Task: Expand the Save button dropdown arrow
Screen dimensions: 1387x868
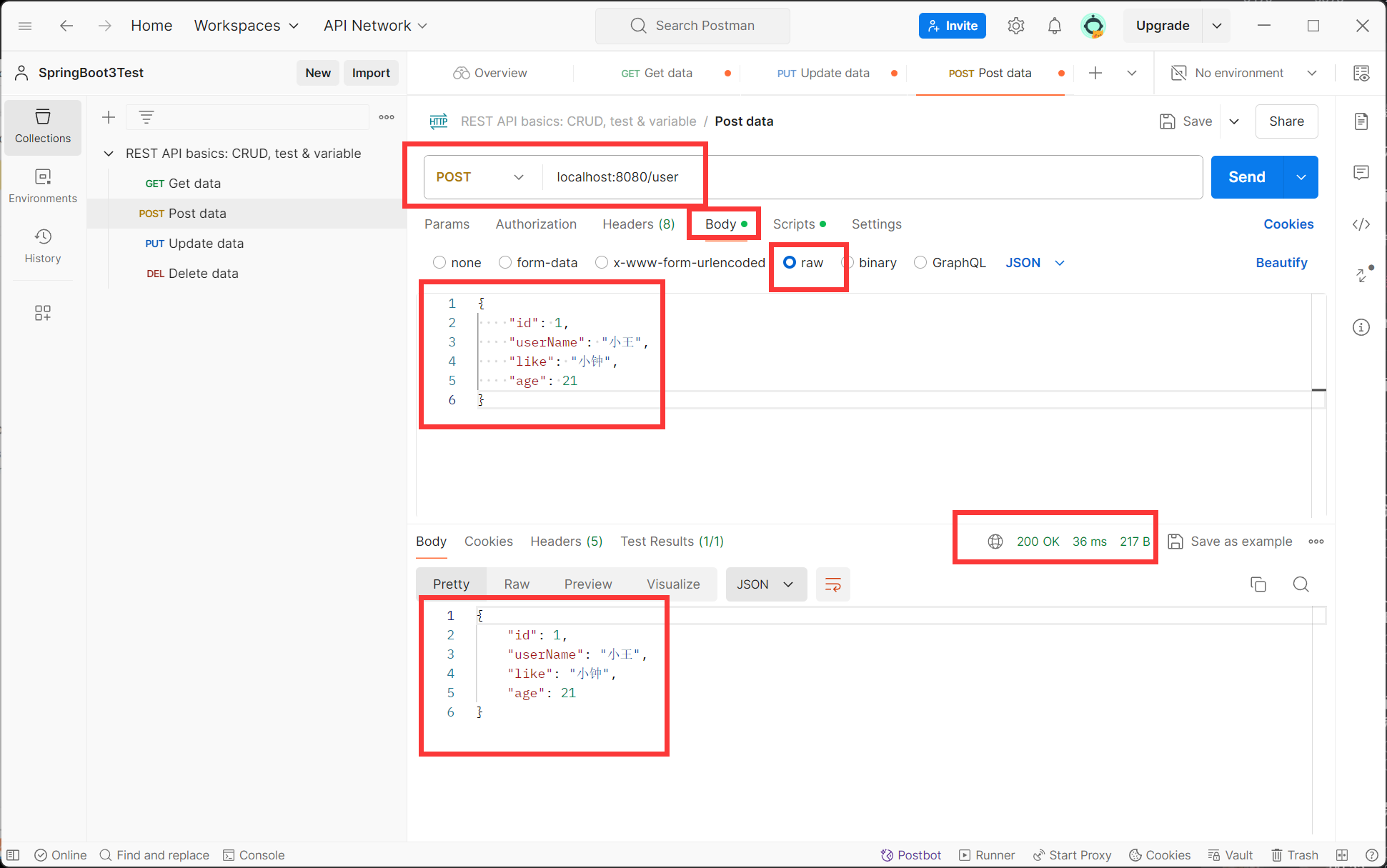Action: [x=1234, y=121]
